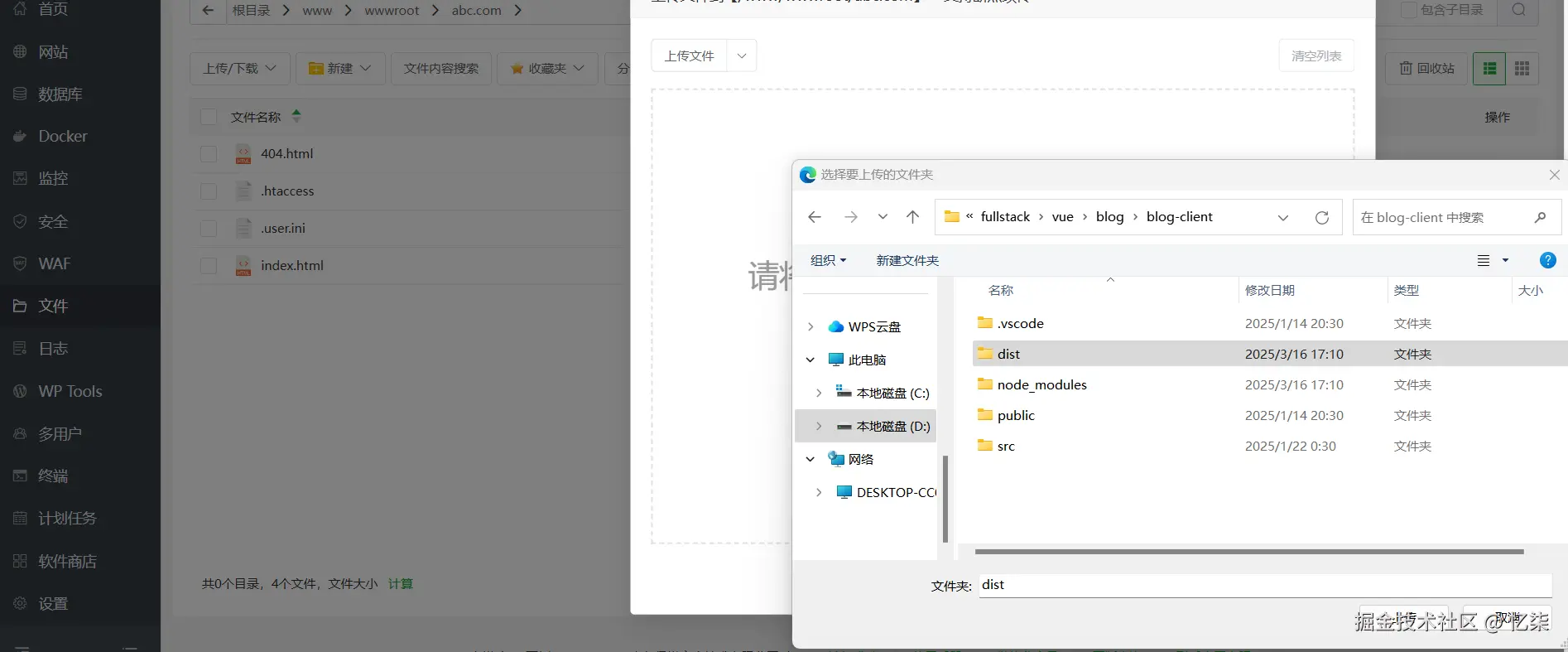Click the horizontal scrollbar in file list
The image size is (1568, 652).
pyautogui.click(x=1249, y=551)
